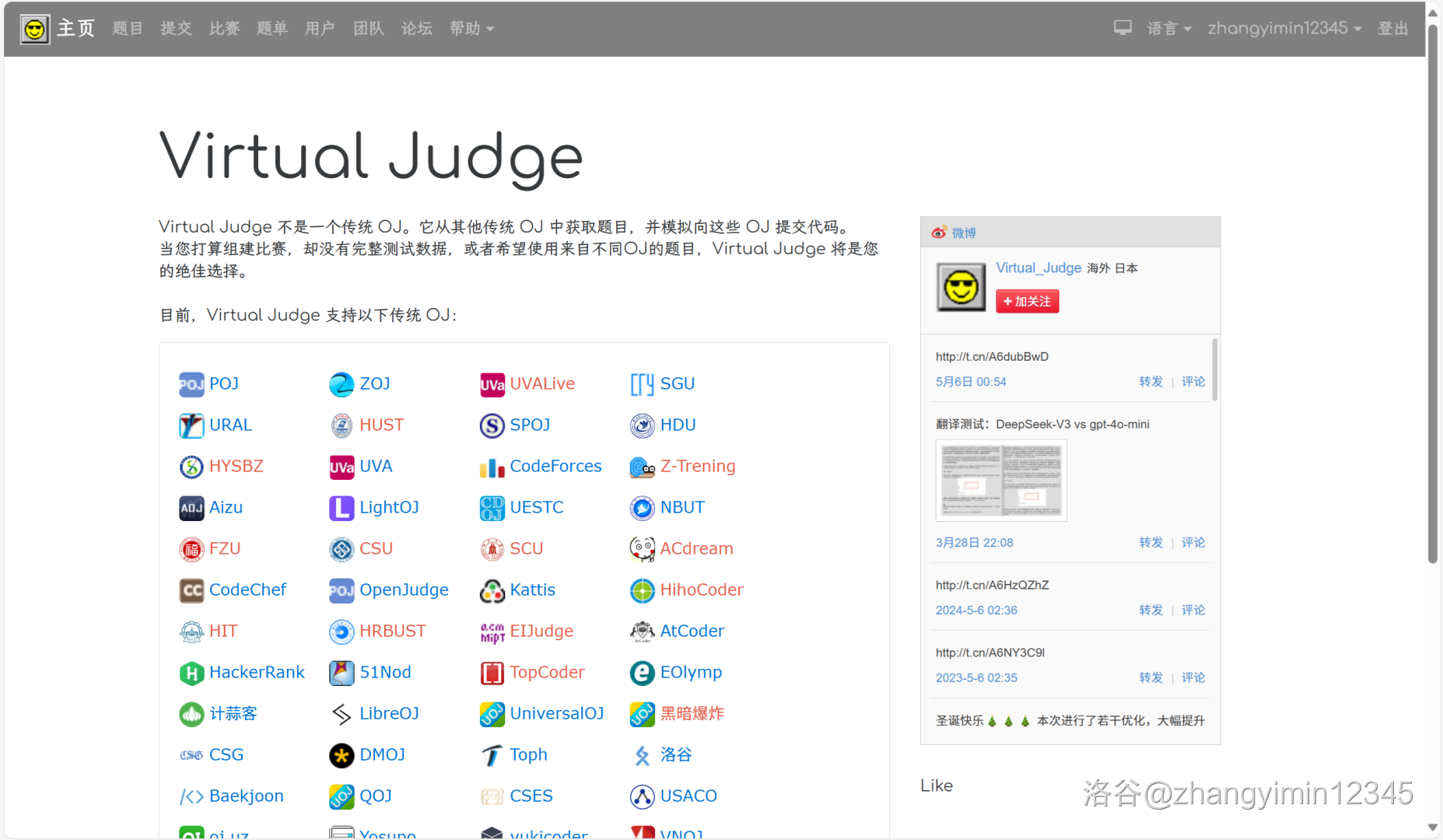Click the Virtual Judge smiley logo in navbar

34,29
